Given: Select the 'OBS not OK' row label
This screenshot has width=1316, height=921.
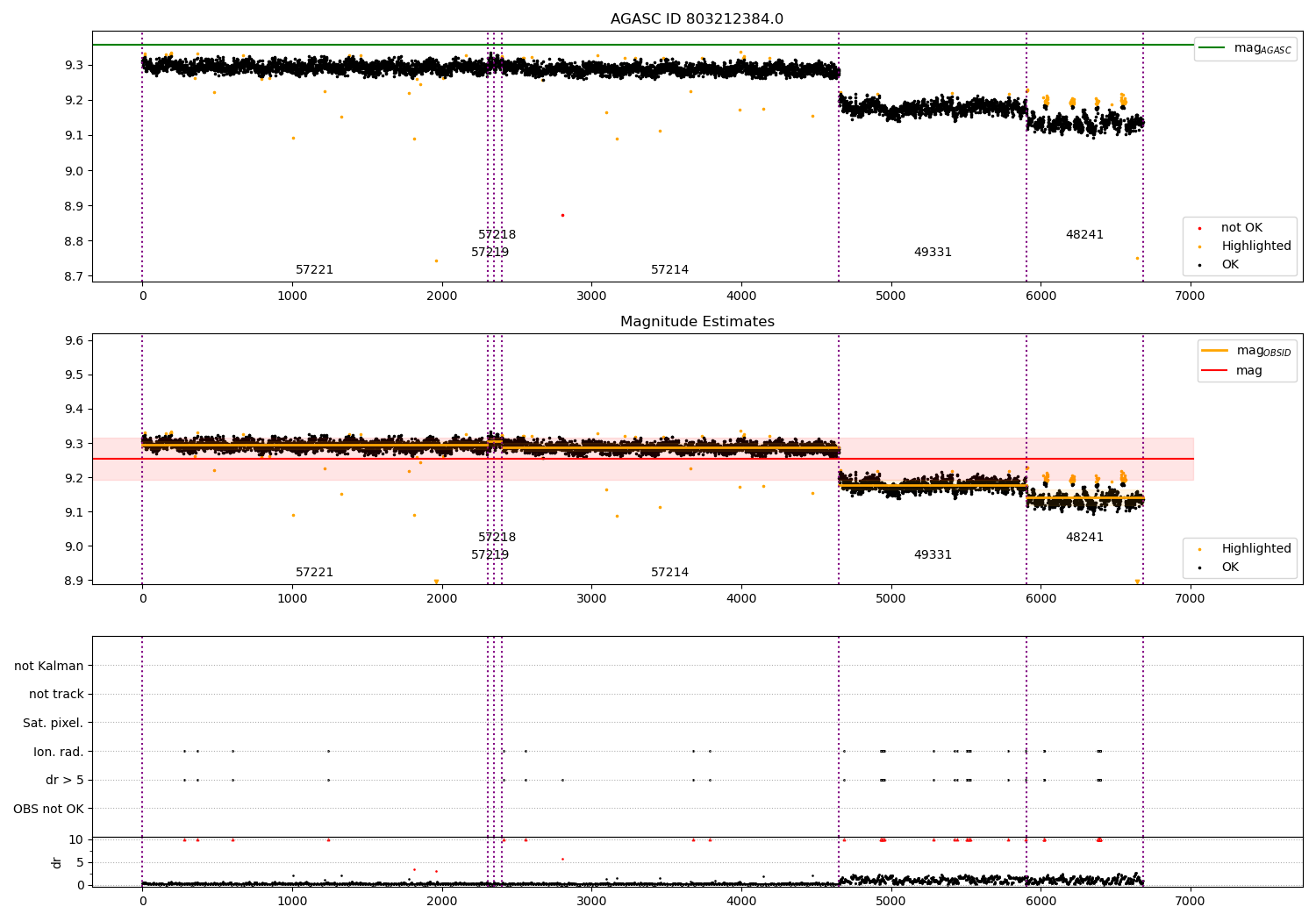Looking at the screenshot, I should click(x=48, y=809).
